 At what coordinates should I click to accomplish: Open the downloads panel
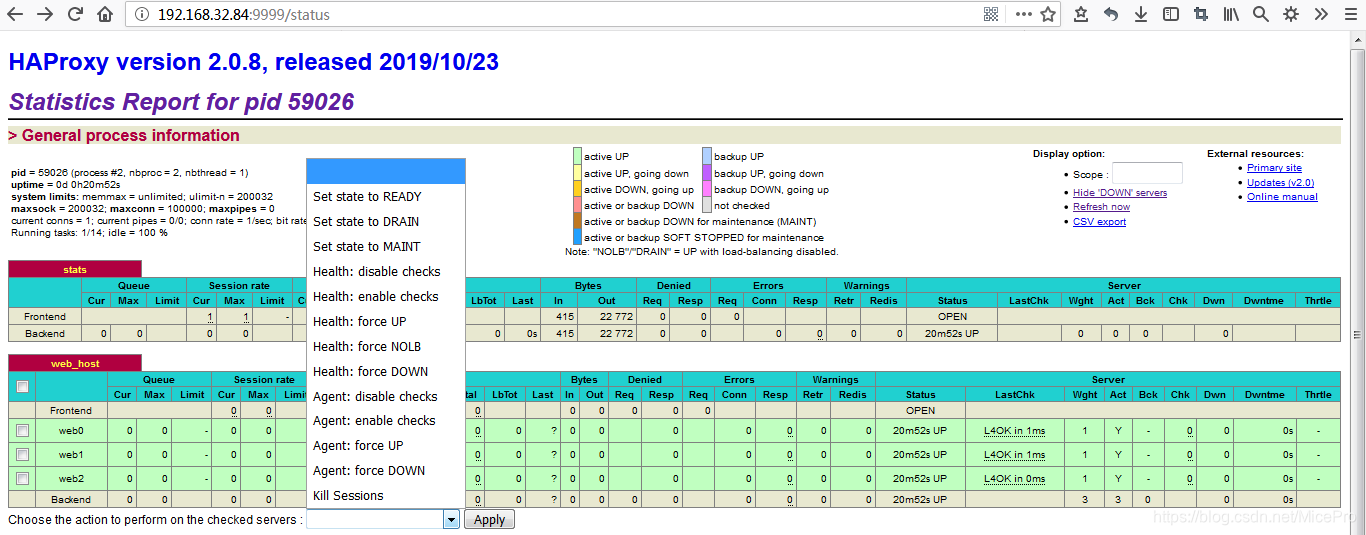click(1141, 15)
